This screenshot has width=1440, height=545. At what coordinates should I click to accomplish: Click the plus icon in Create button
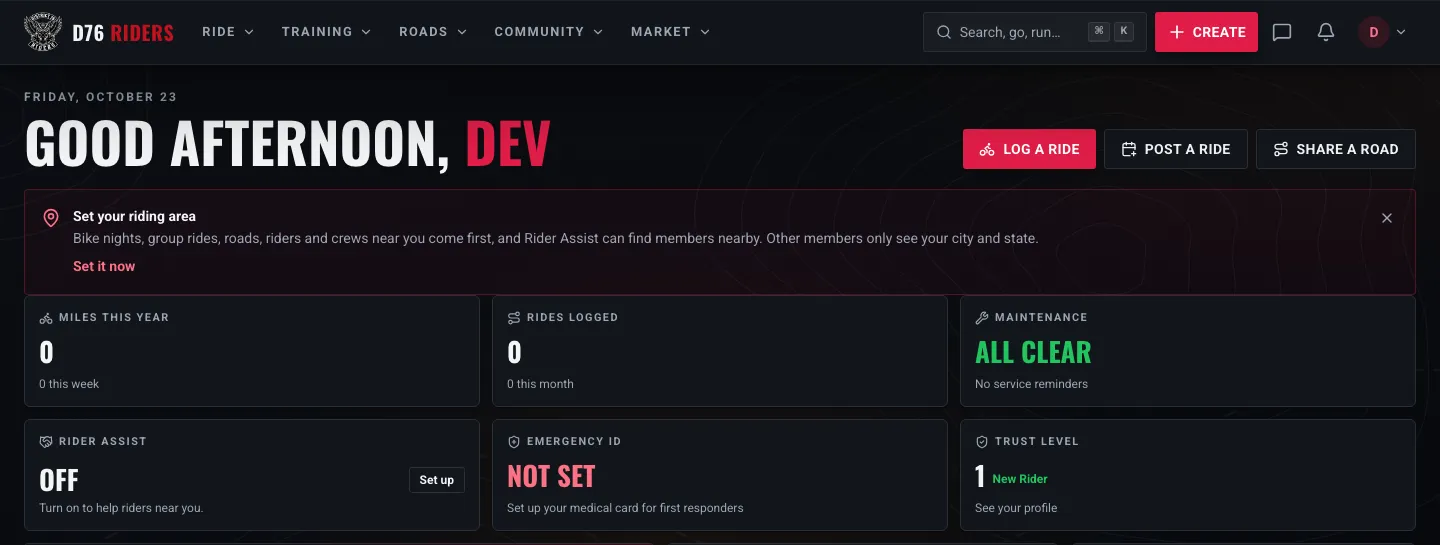[x=1176, y=32]
